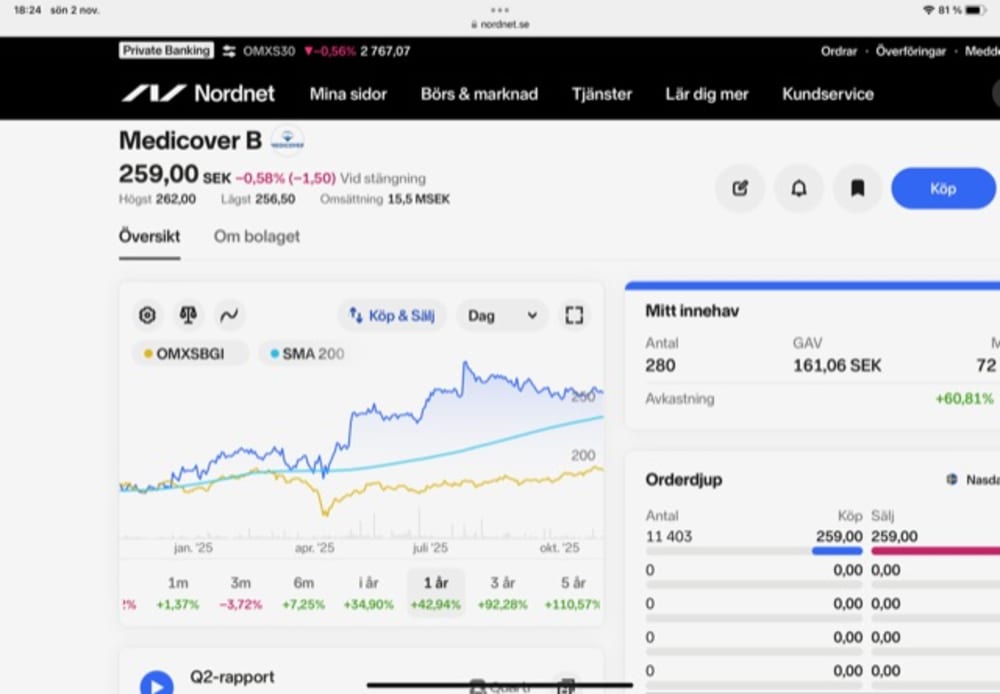This screenshot has height=694, width=1000.
Task: Click the Q2-rapport title
Action: [x=232, y=677]
